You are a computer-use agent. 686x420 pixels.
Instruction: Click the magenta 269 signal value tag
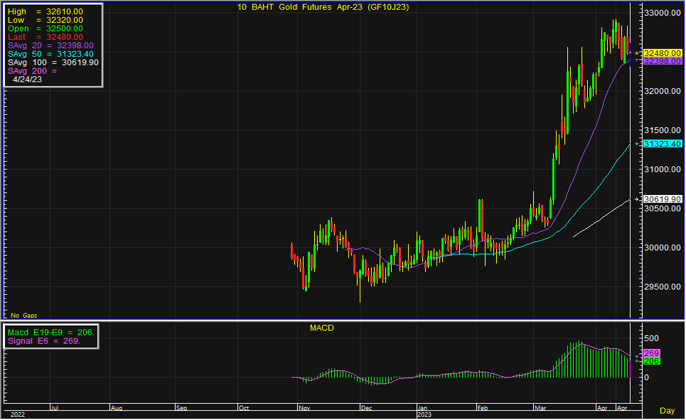click(651, 353)
